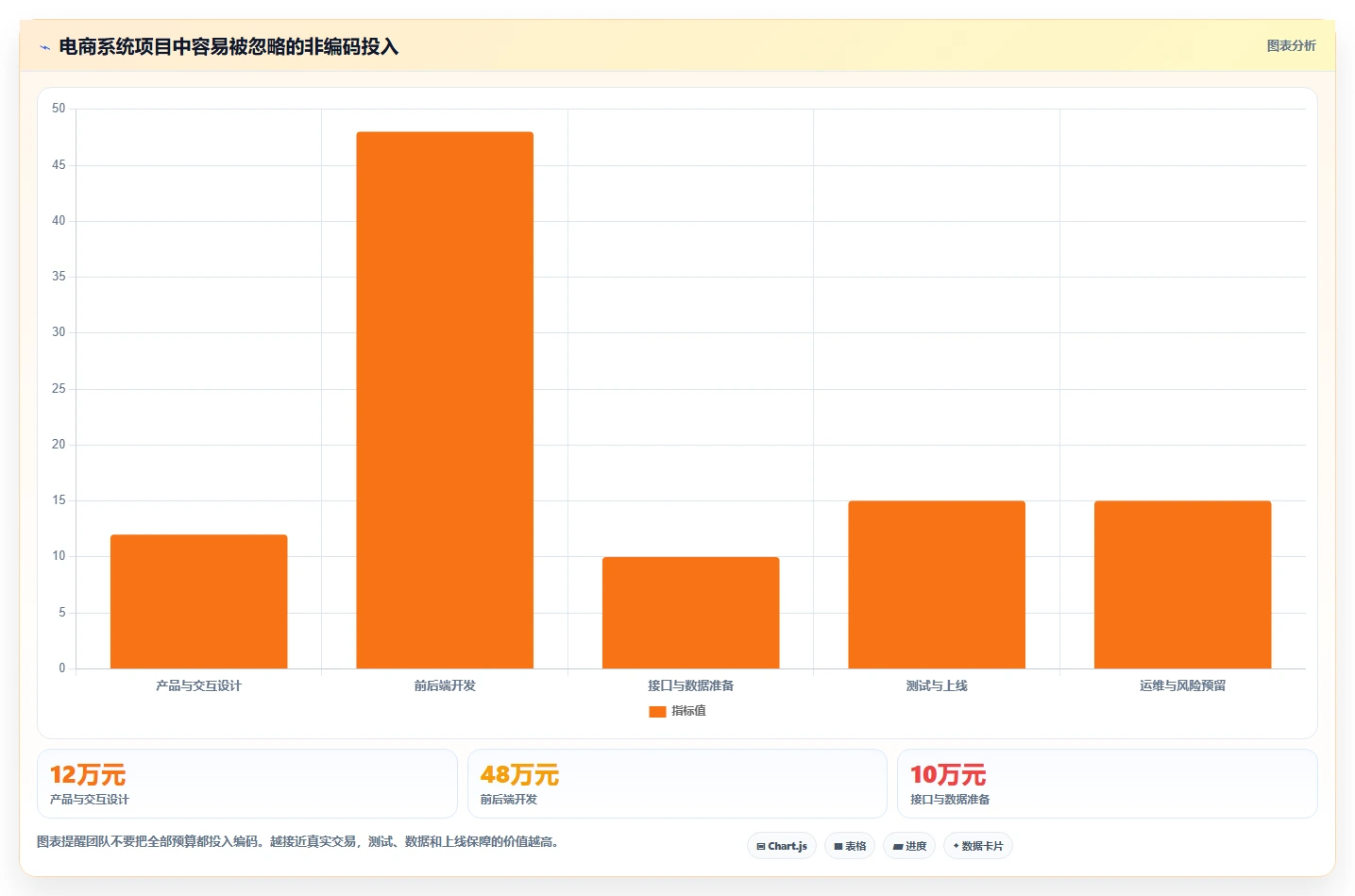Click the 运维与风险预留 bar

tap(1183, 584)
